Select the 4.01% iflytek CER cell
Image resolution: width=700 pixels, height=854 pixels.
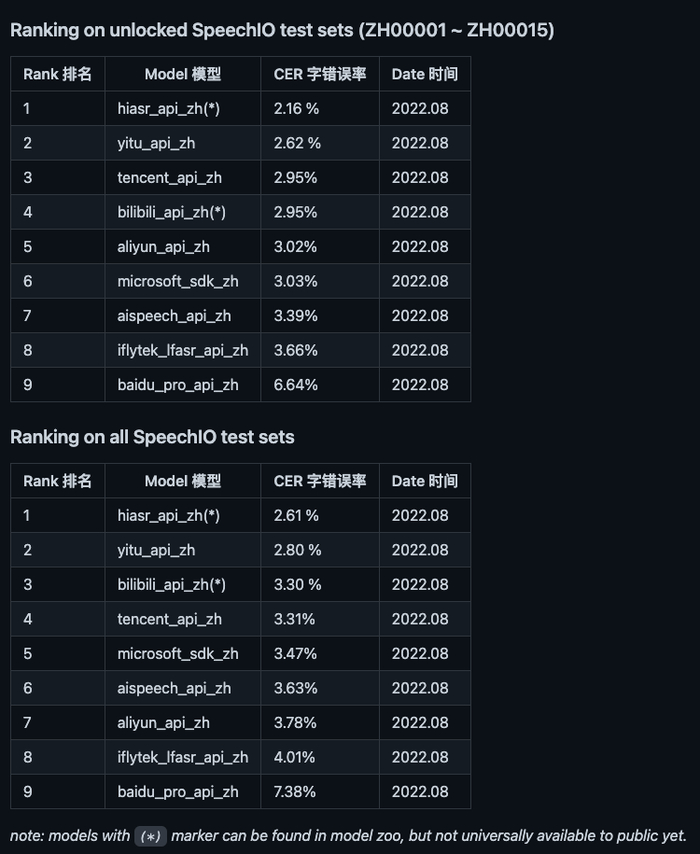(295, 757)
